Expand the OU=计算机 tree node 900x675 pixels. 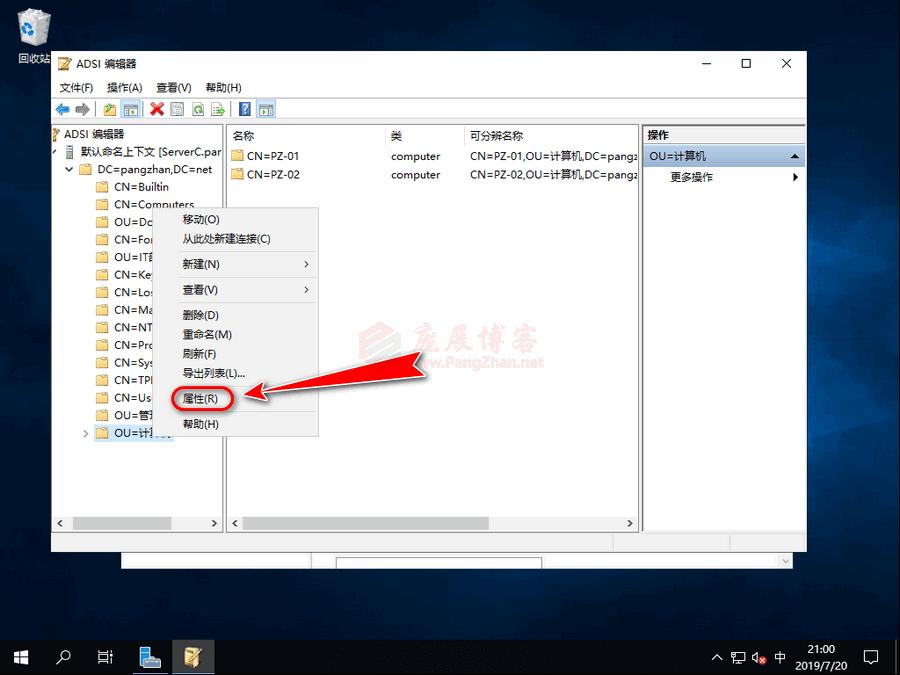pos(85,433)
